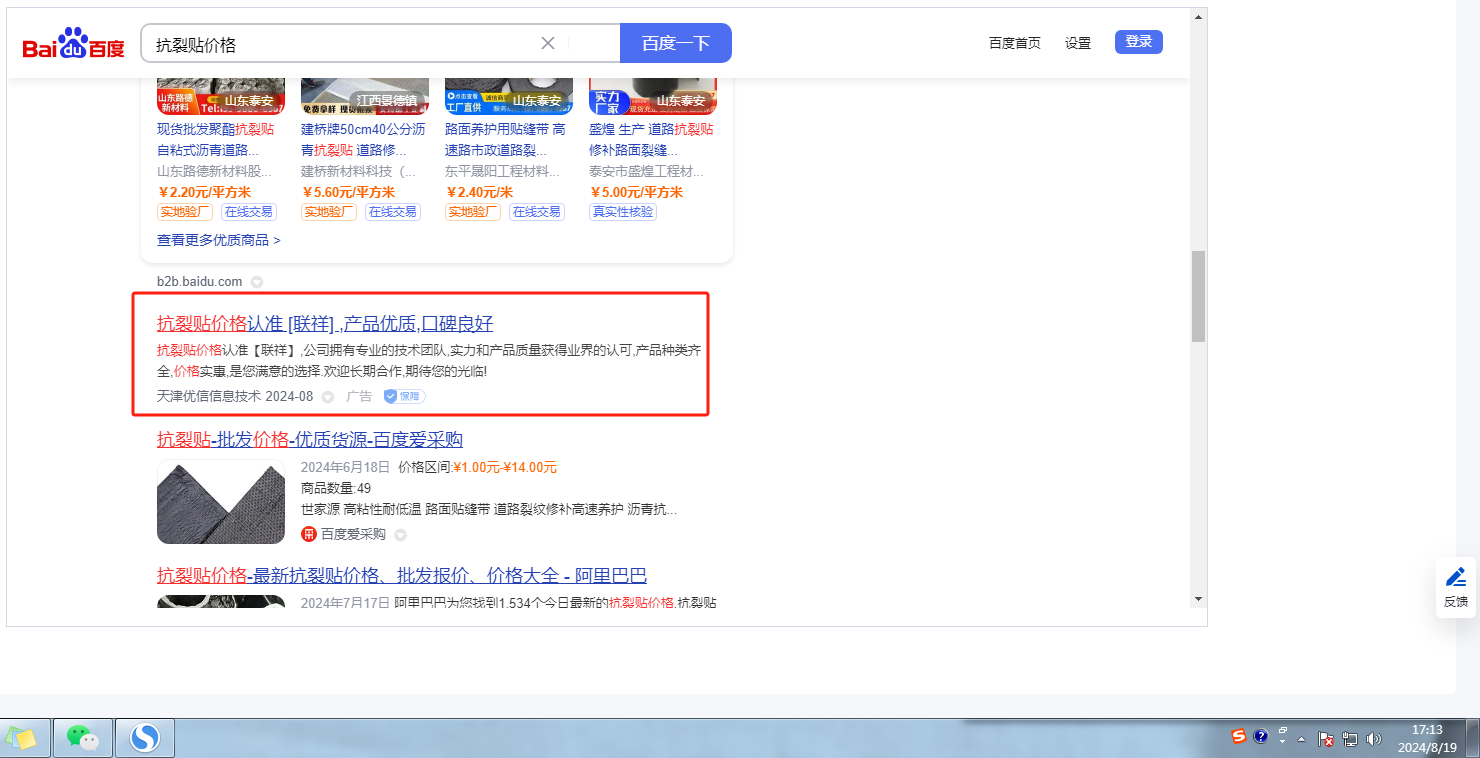The width and height of the screenshot is (1480, 758).
Task: Click the b2b.baidu.com source text
Action: 200,282
